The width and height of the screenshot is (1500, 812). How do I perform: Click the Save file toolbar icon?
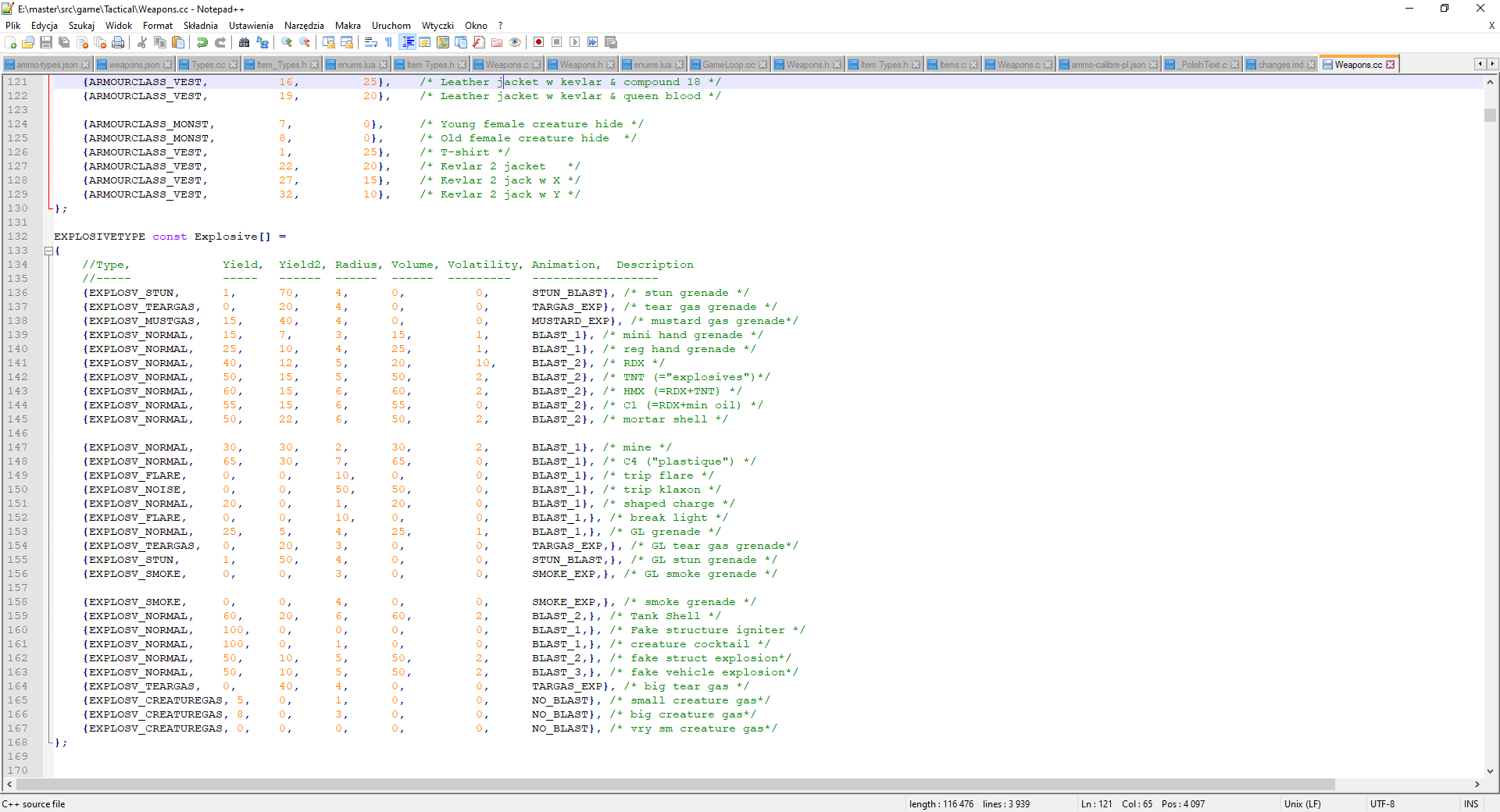point(46,42)
